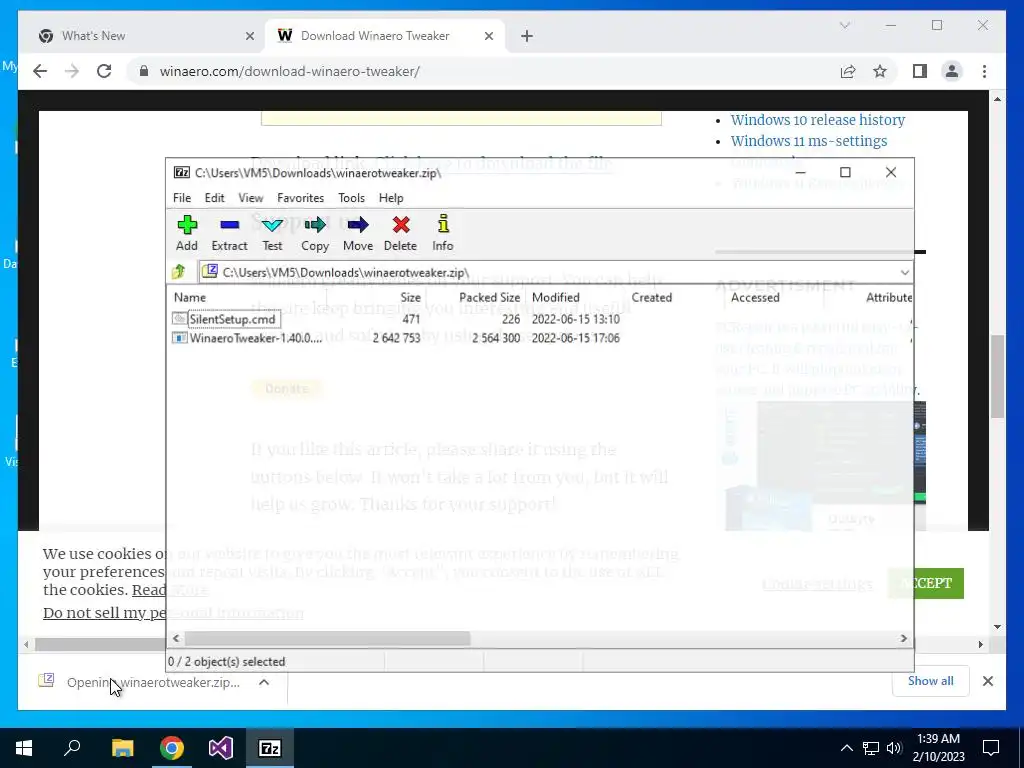Click the Chrome address bar URL

(289, 71)
